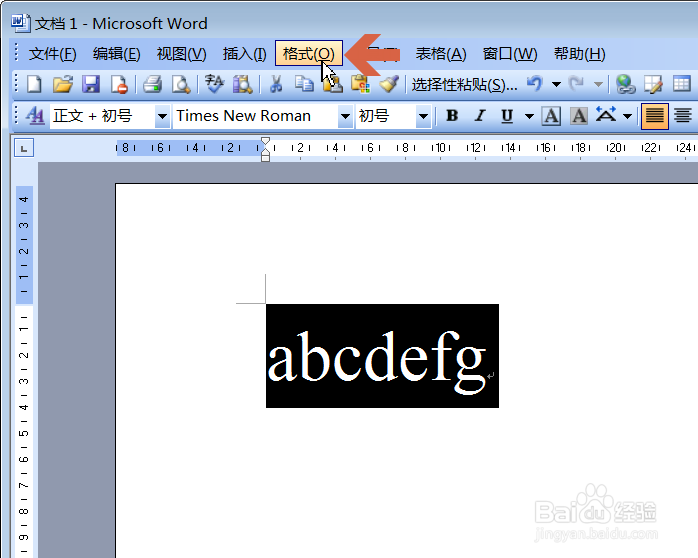Open Print Preview magnifier icon
698x558 pixels.
point(181,84)
